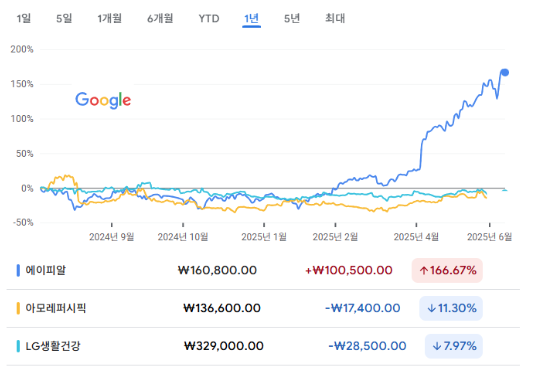Click the yellow 아모레퍼시픽 color marker
540x374 pixels.
point(18,308)
